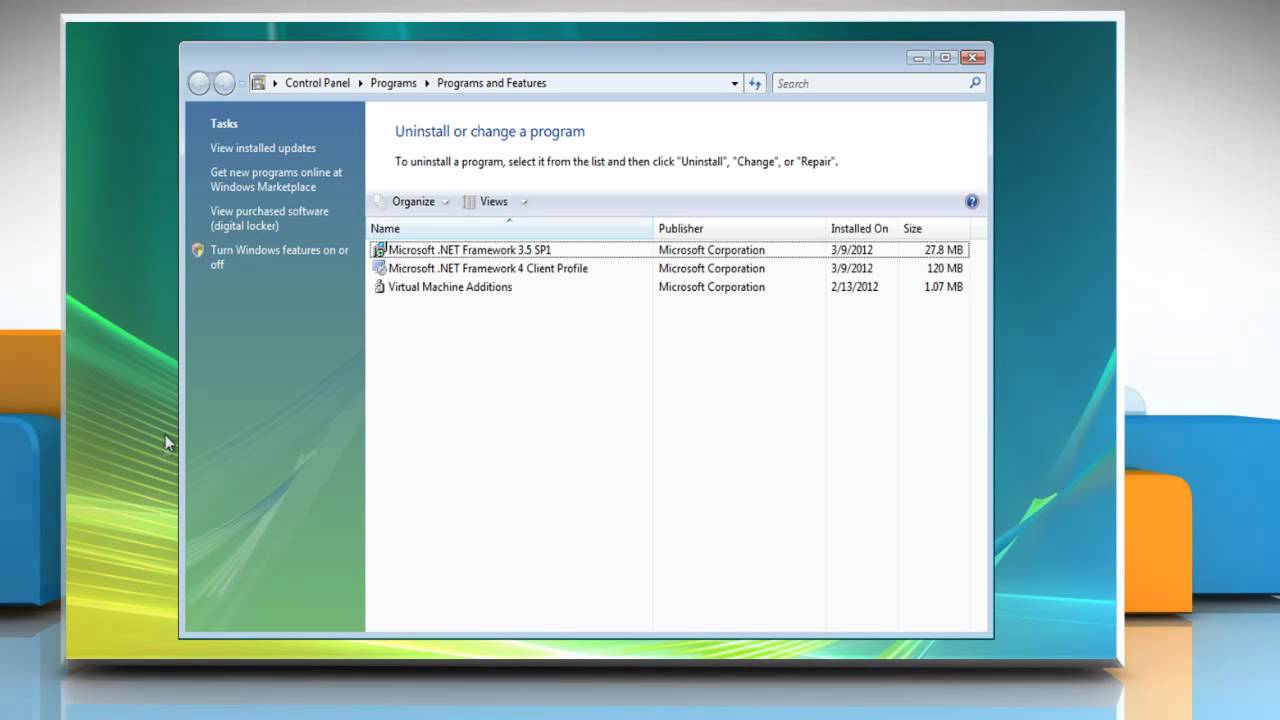1280x720 pixels.
Task: Click the Forward navigation arrow button
Action: pyautogui.click(x=224, y=83)
